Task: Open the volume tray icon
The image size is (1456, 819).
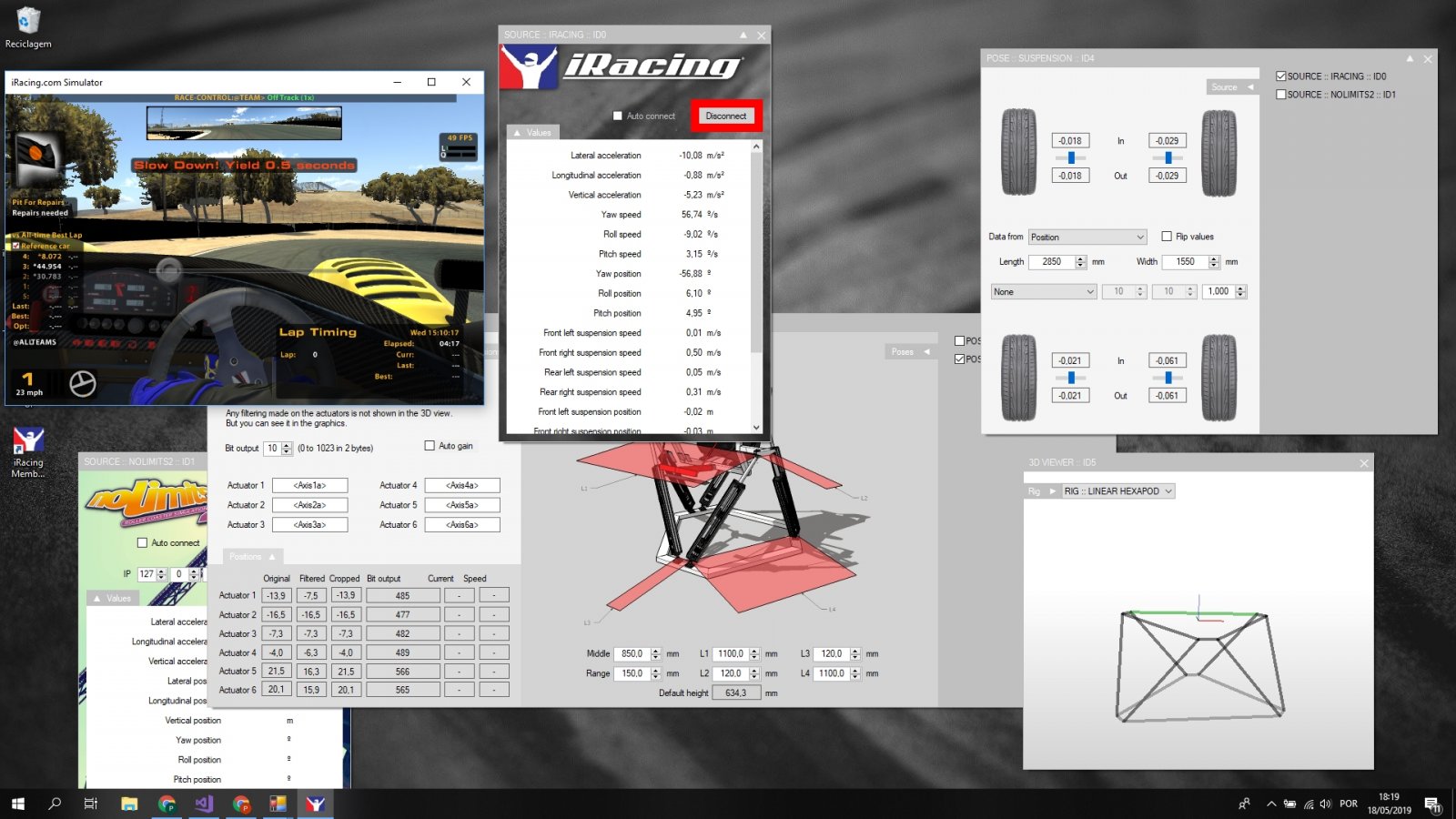Action: pos(1326,804)
